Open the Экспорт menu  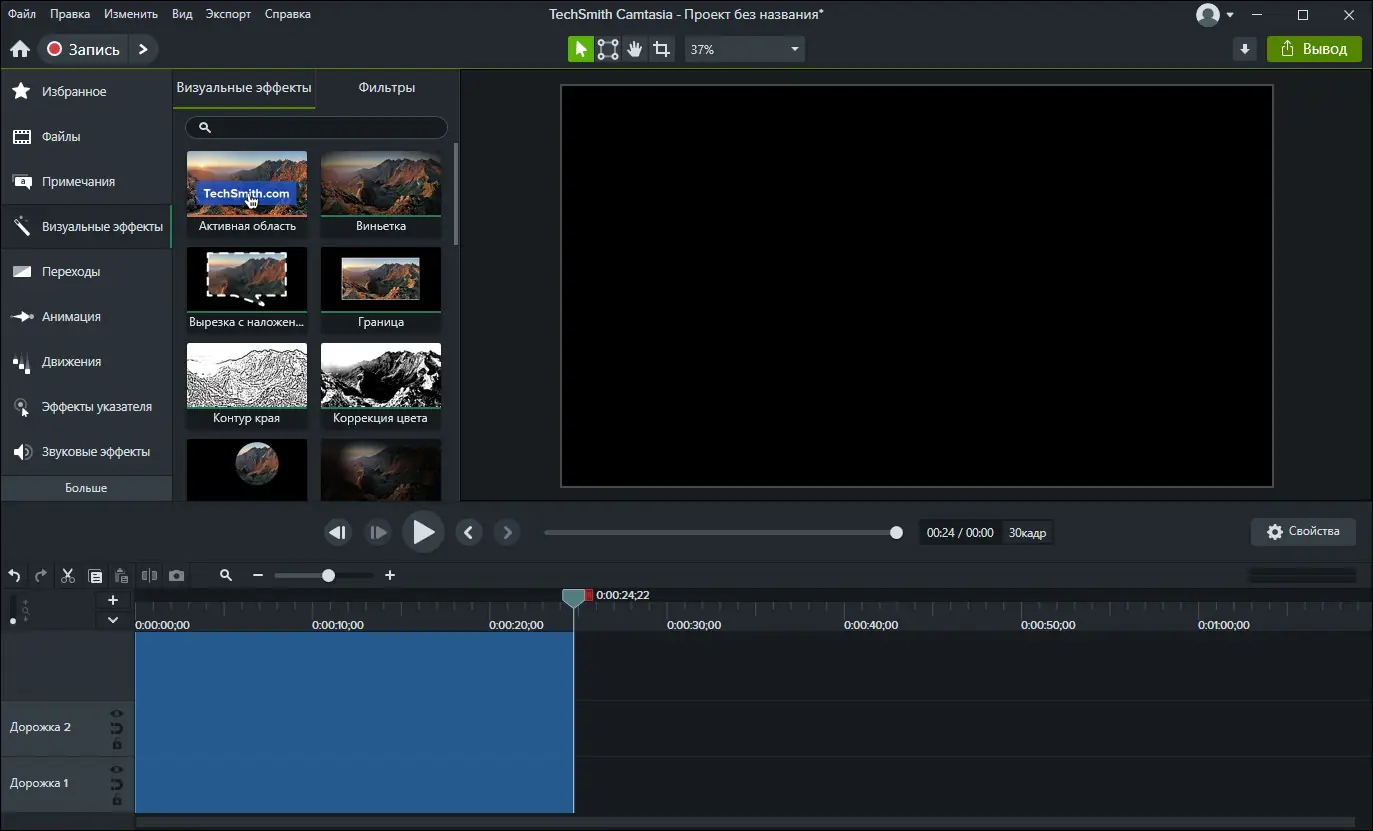[228, 14]
